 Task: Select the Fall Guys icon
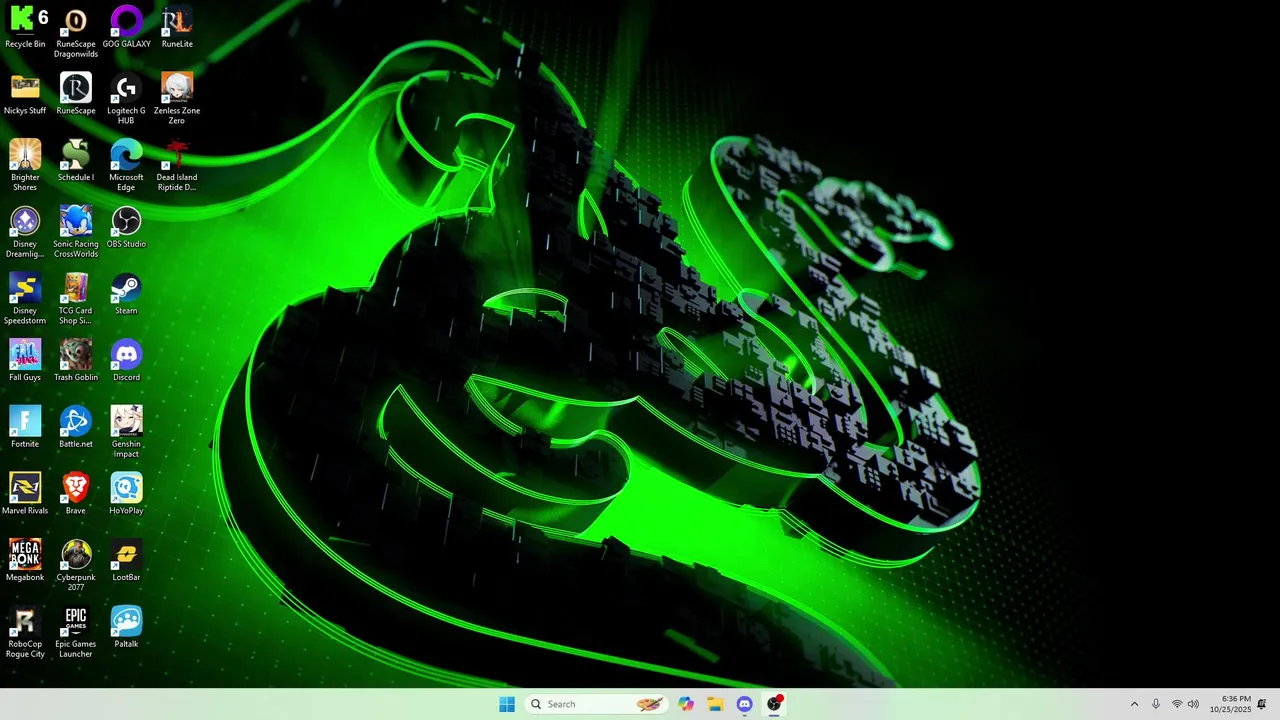tap(25, 361)
